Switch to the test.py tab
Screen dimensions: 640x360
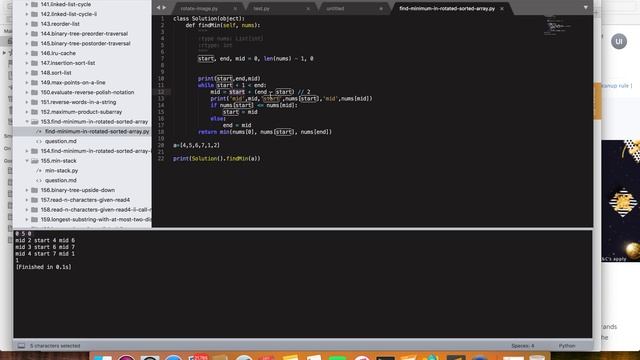(x=261, y=9)
